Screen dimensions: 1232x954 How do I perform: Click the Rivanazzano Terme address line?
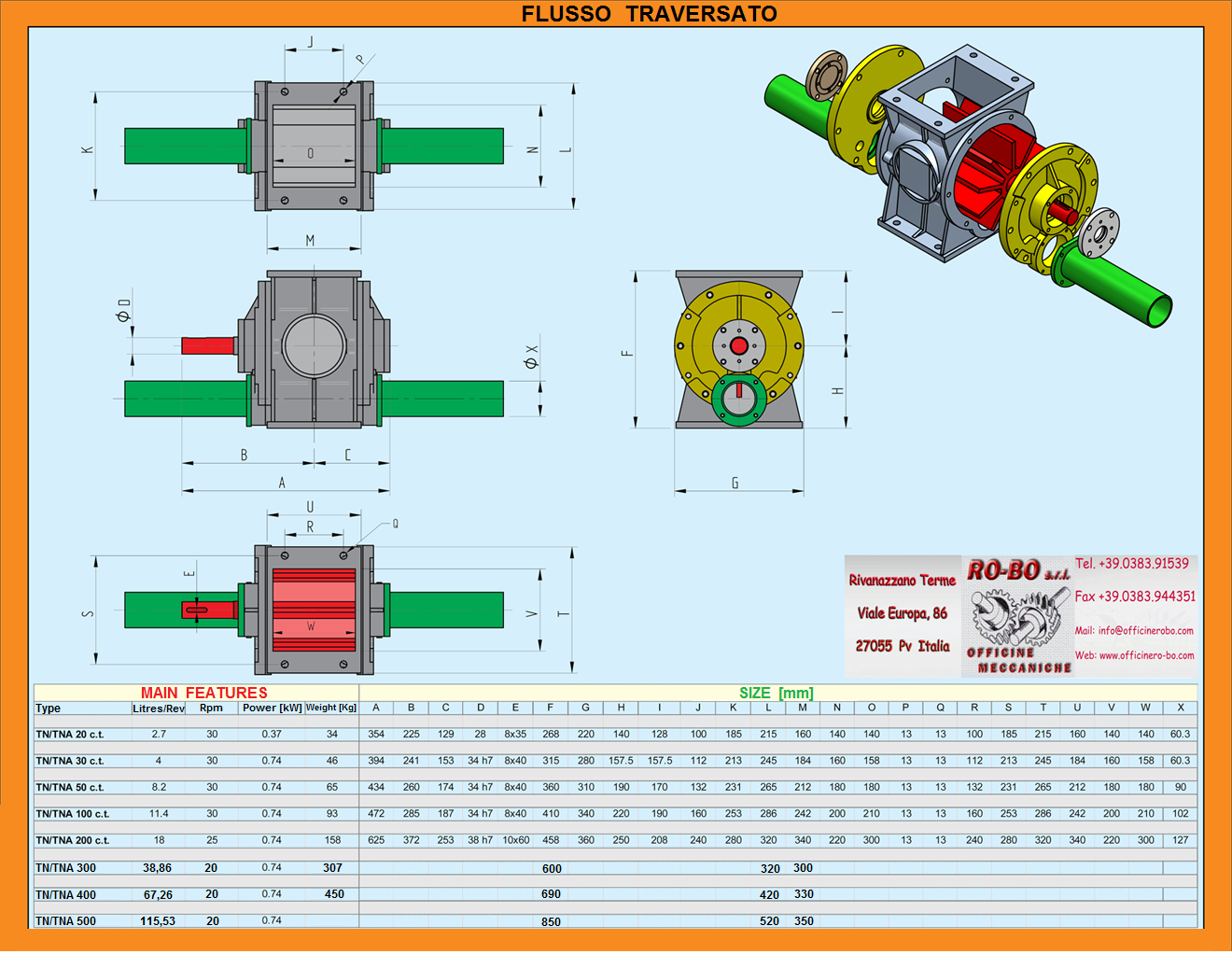902,581
